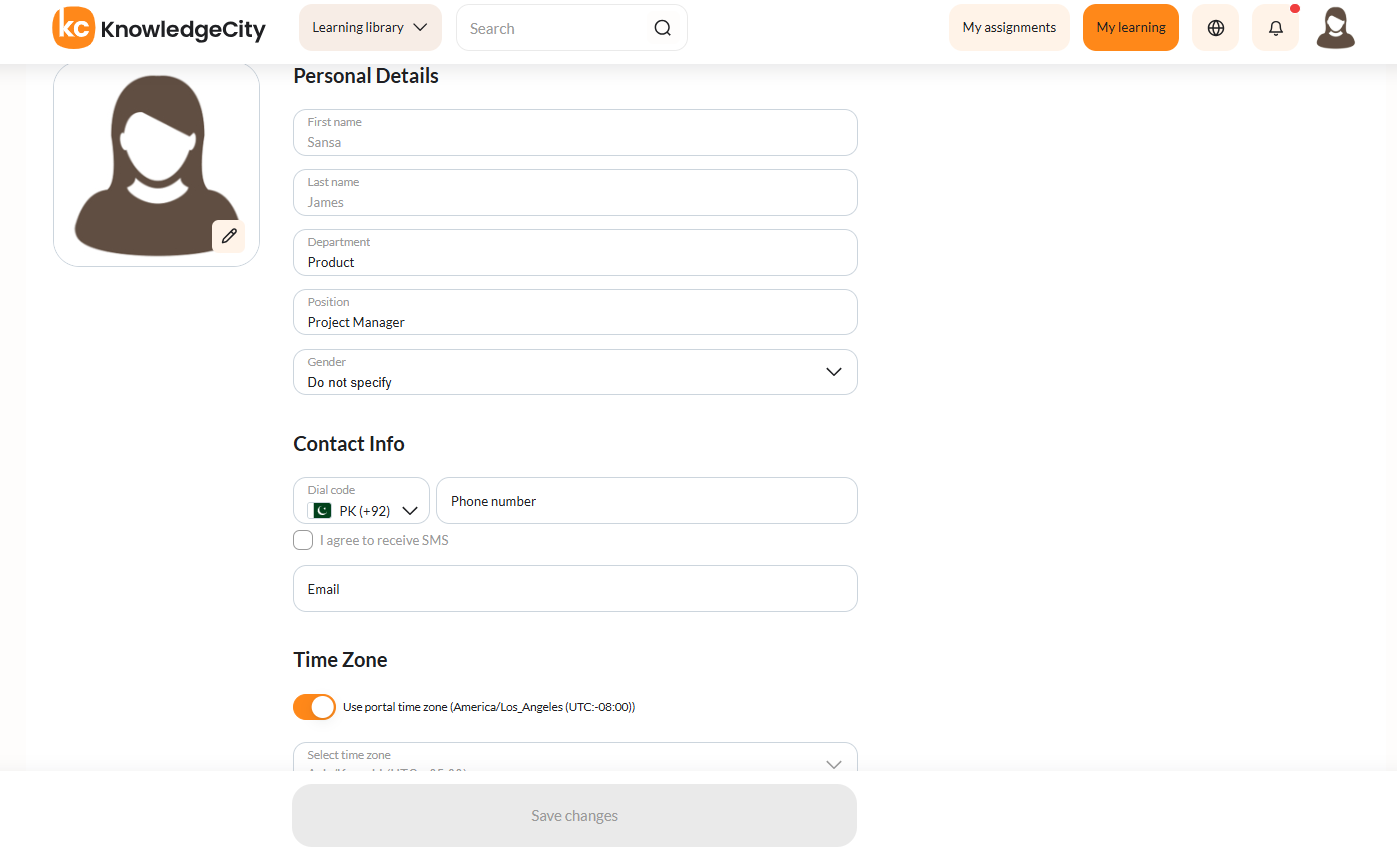Toggle the Use portal time zone switch

click(314, 707)
